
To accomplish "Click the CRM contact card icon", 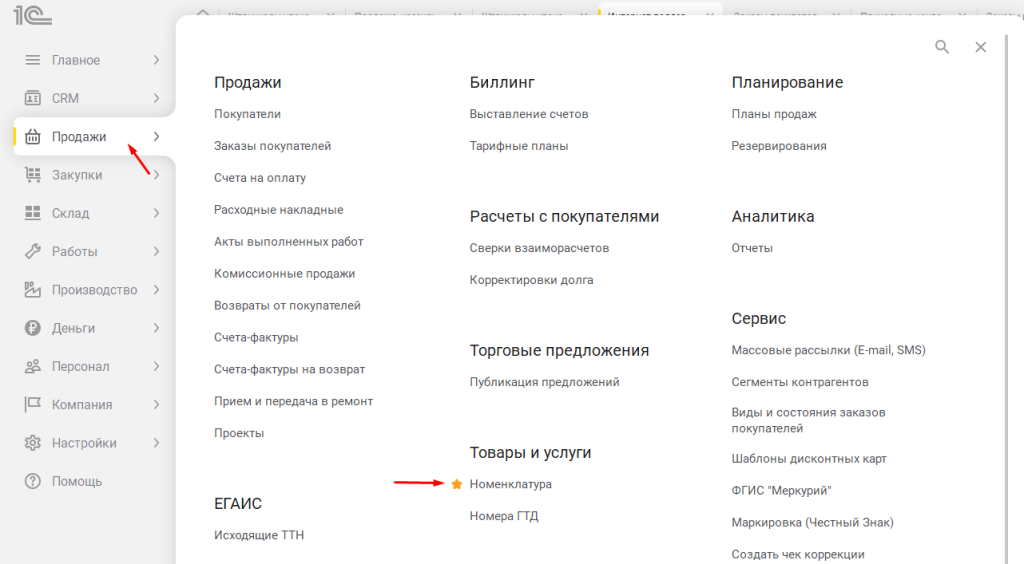I will 33,99.
